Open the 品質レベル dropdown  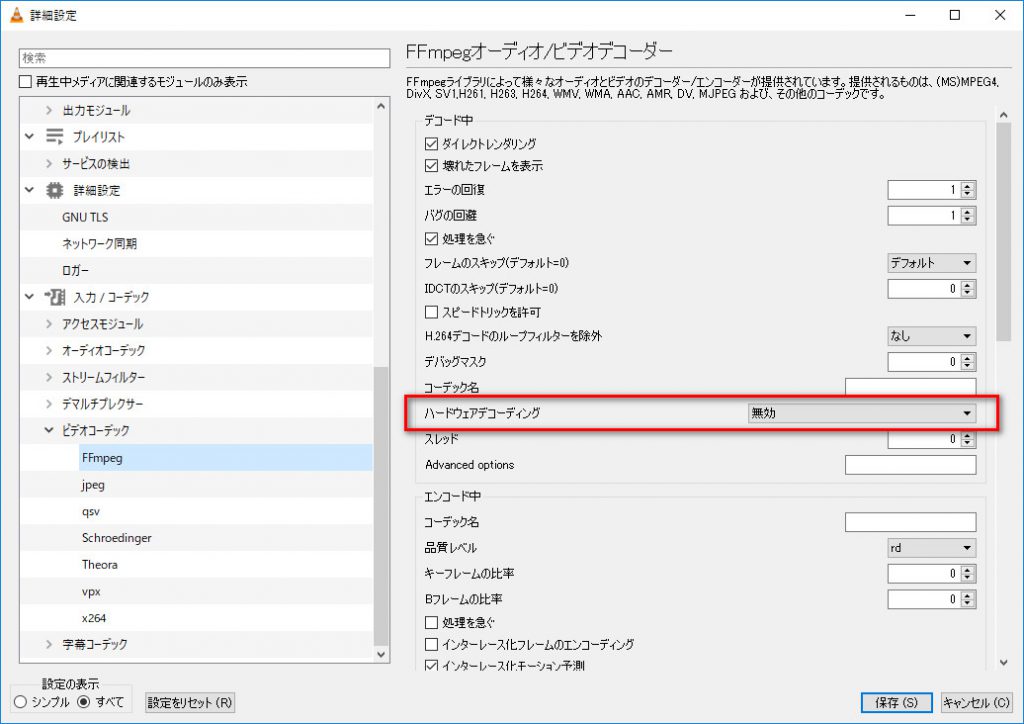(931, 548)
